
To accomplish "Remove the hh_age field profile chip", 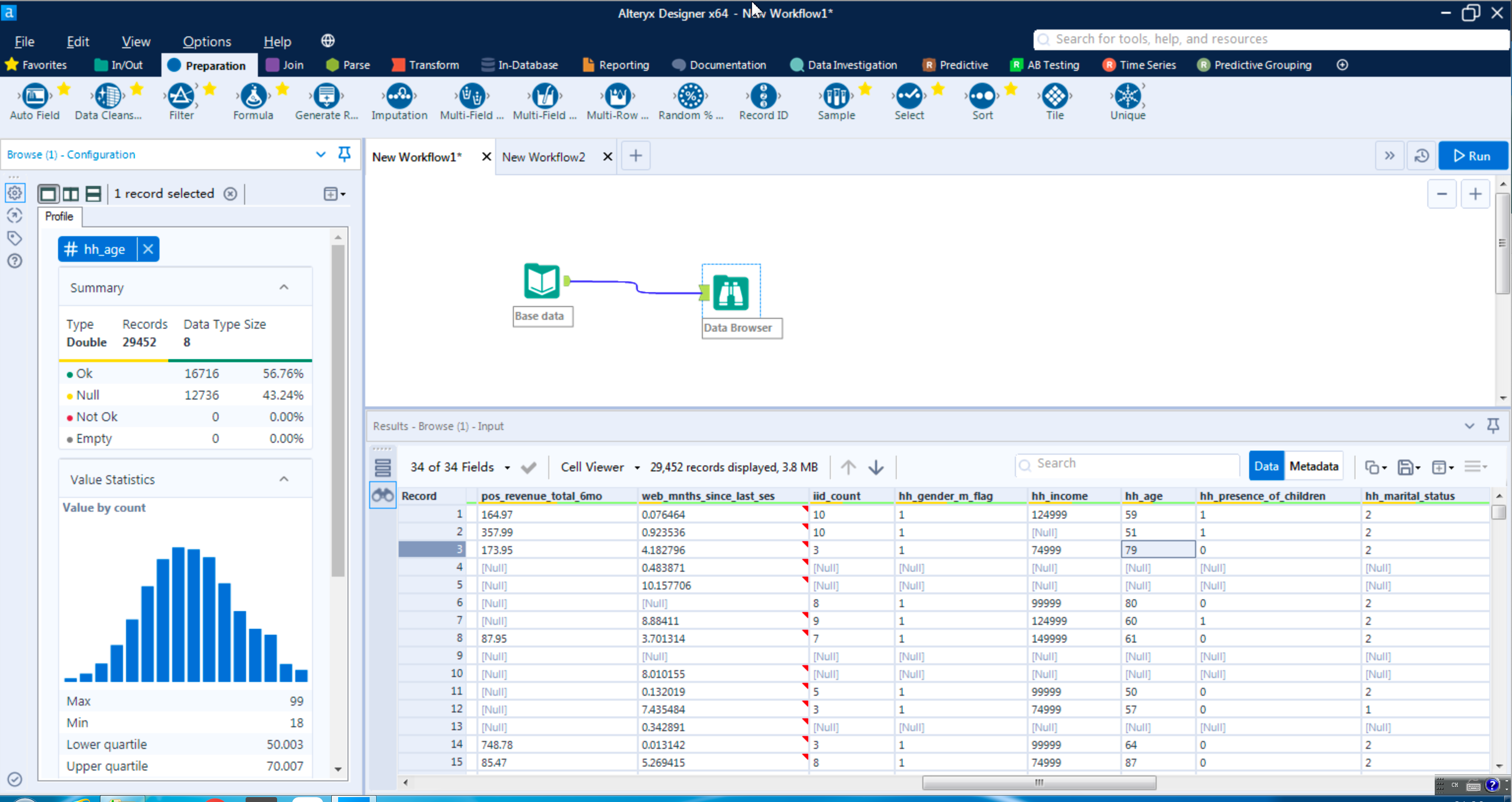I will click(x=148, y=249).
